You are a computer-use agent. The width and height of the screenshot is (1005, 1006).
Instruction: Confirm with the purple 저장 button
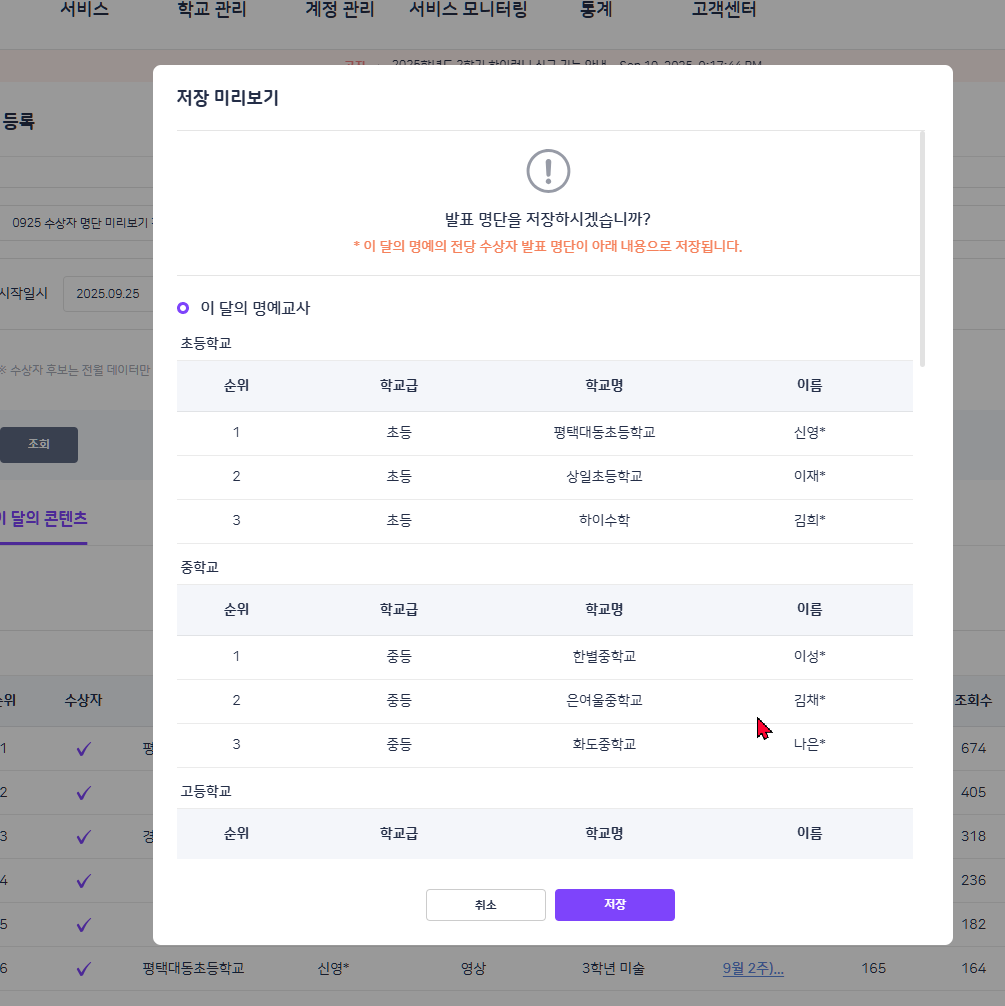click(614, 904)
